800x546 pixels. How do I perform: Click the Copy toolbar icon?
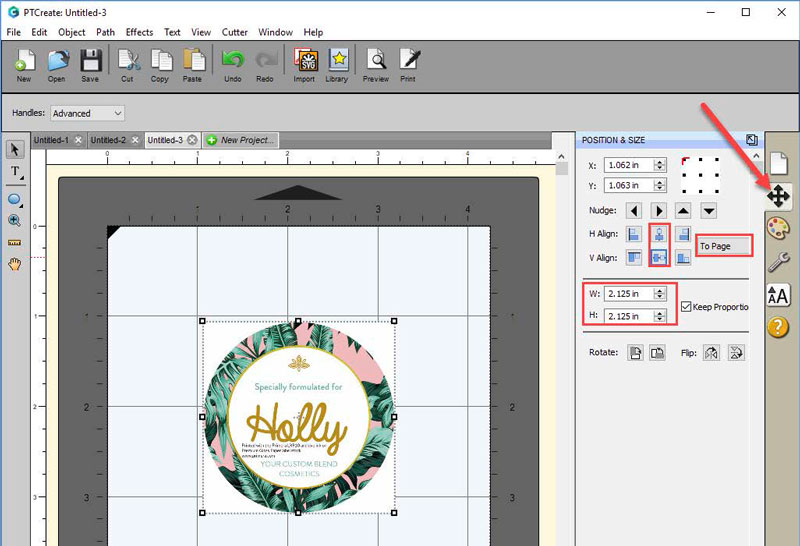(x=160, y=65)
